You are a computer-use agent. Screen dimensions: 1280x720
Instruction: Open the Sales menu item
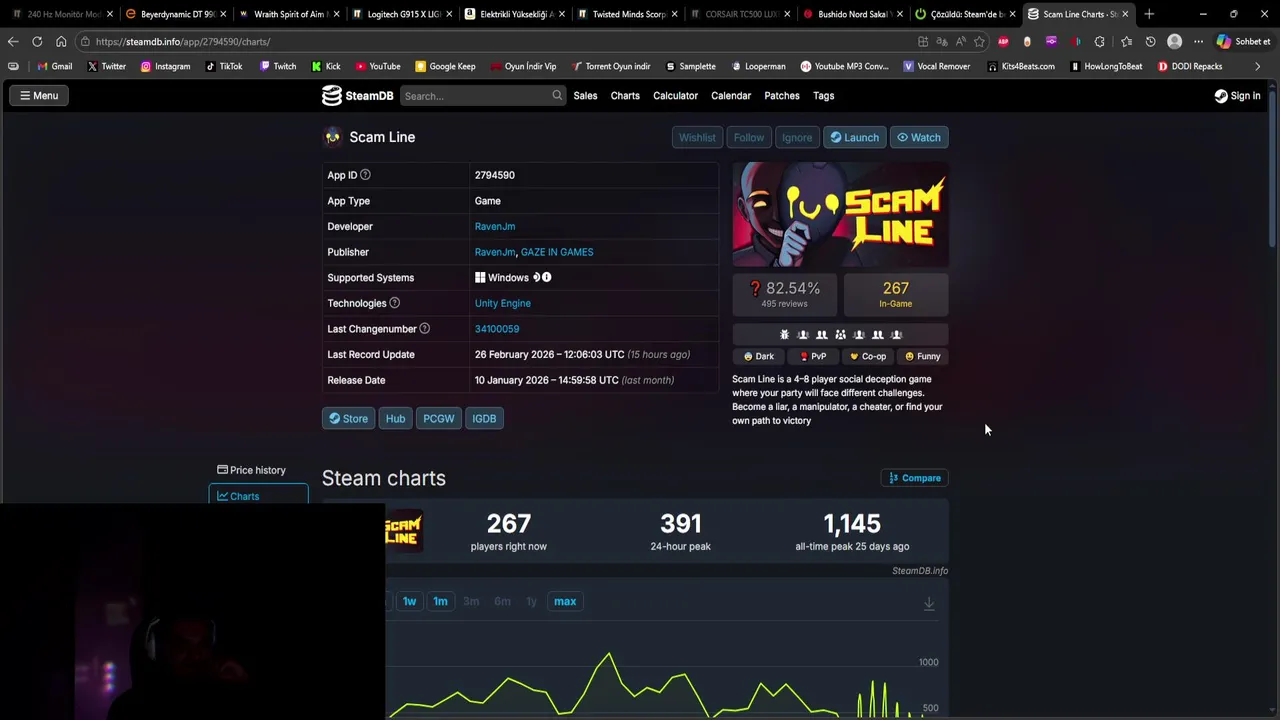(x=585, y=96)
